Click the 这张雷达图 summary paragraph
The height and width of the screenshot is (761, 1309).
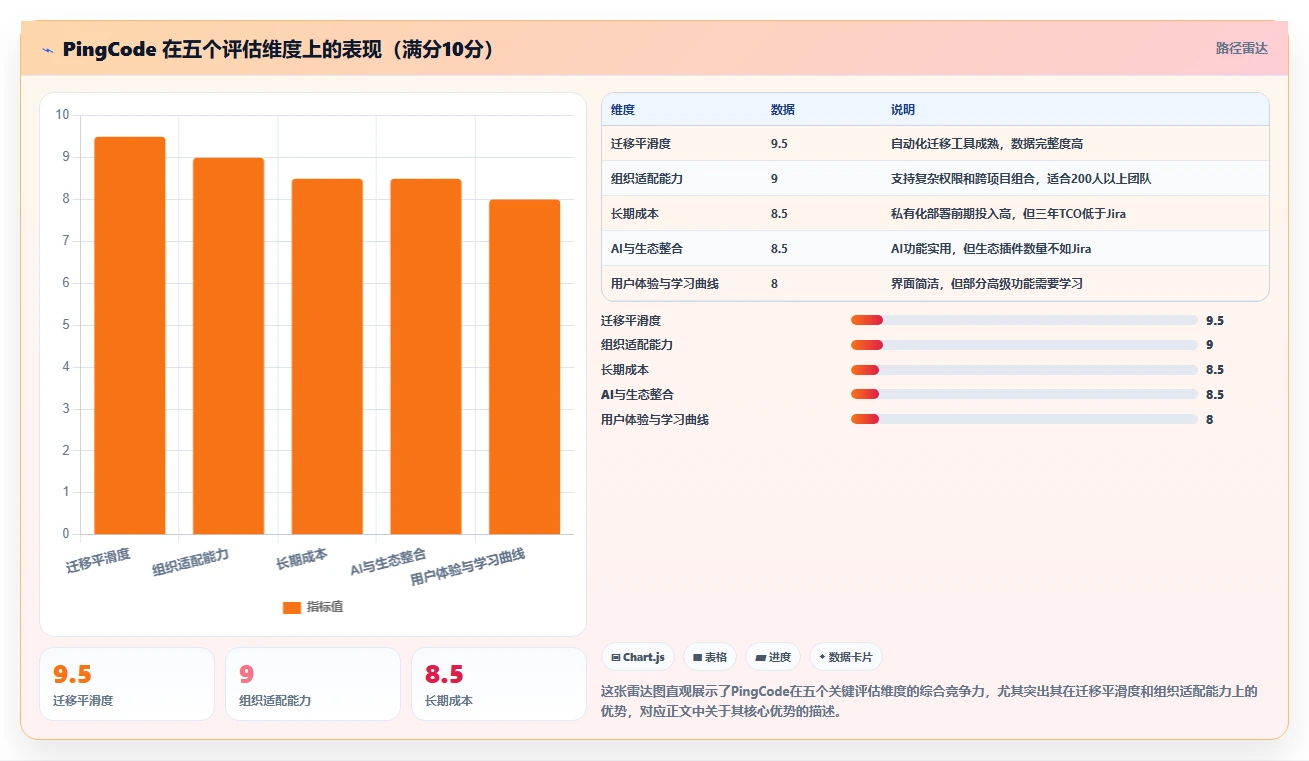click(x=929, y=701)
